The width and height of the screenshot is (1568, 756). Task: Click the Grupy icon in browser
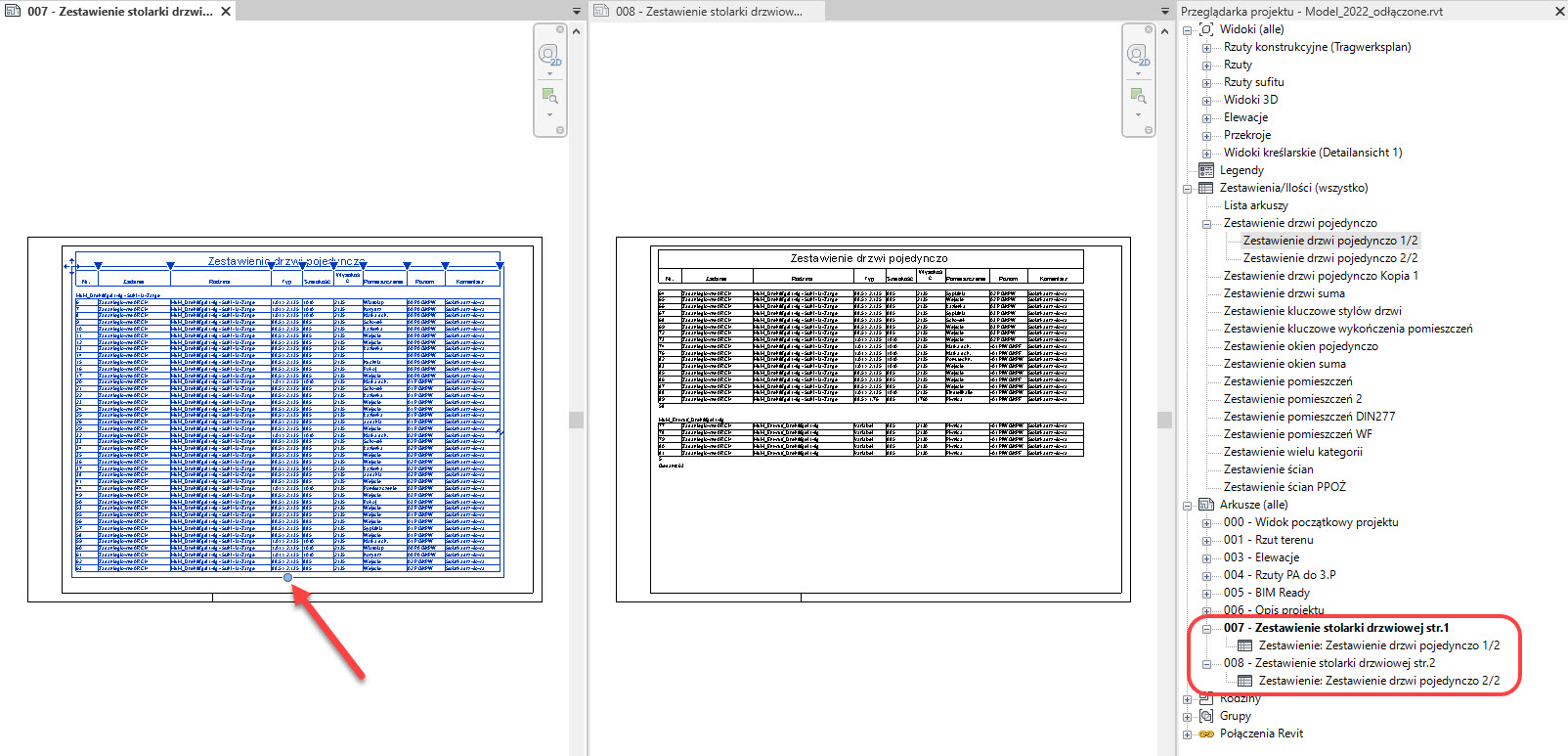pos(1206,716)
